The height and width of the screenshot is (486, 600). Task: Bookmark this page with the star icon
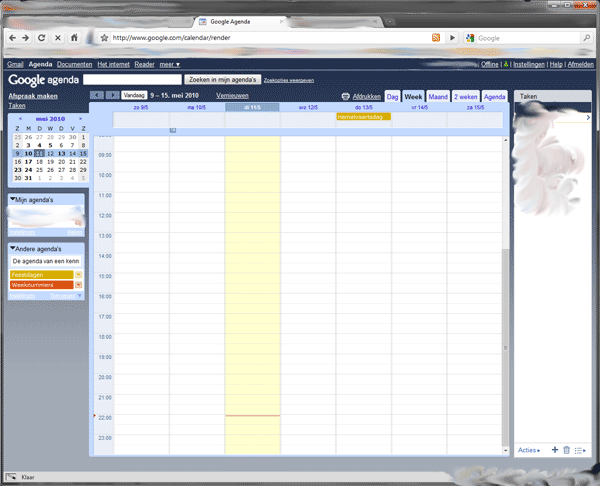[x=104, y=38]
